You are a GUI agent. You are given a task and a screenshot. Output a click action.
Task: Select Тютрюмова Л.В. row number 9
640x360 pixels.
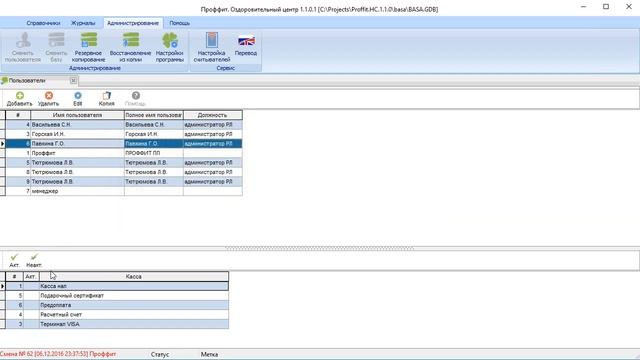[x=124, y=181]
